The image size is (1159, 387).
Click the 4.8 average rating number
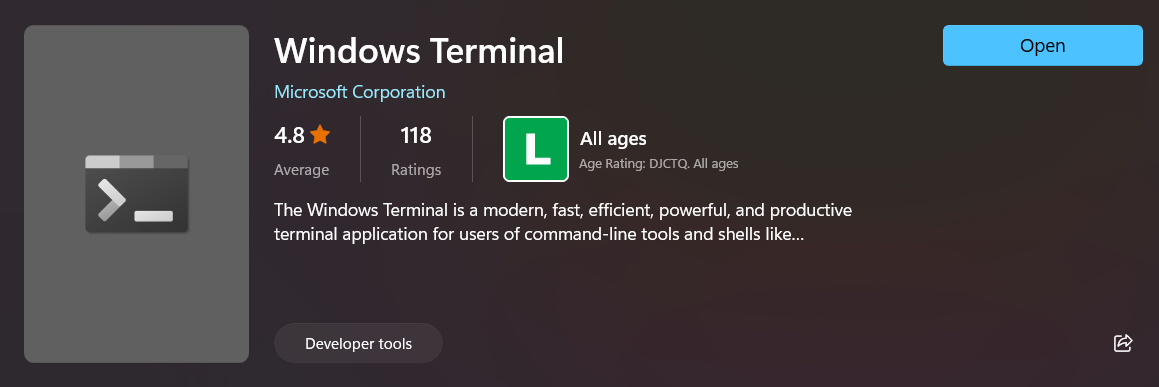[289, 135]
